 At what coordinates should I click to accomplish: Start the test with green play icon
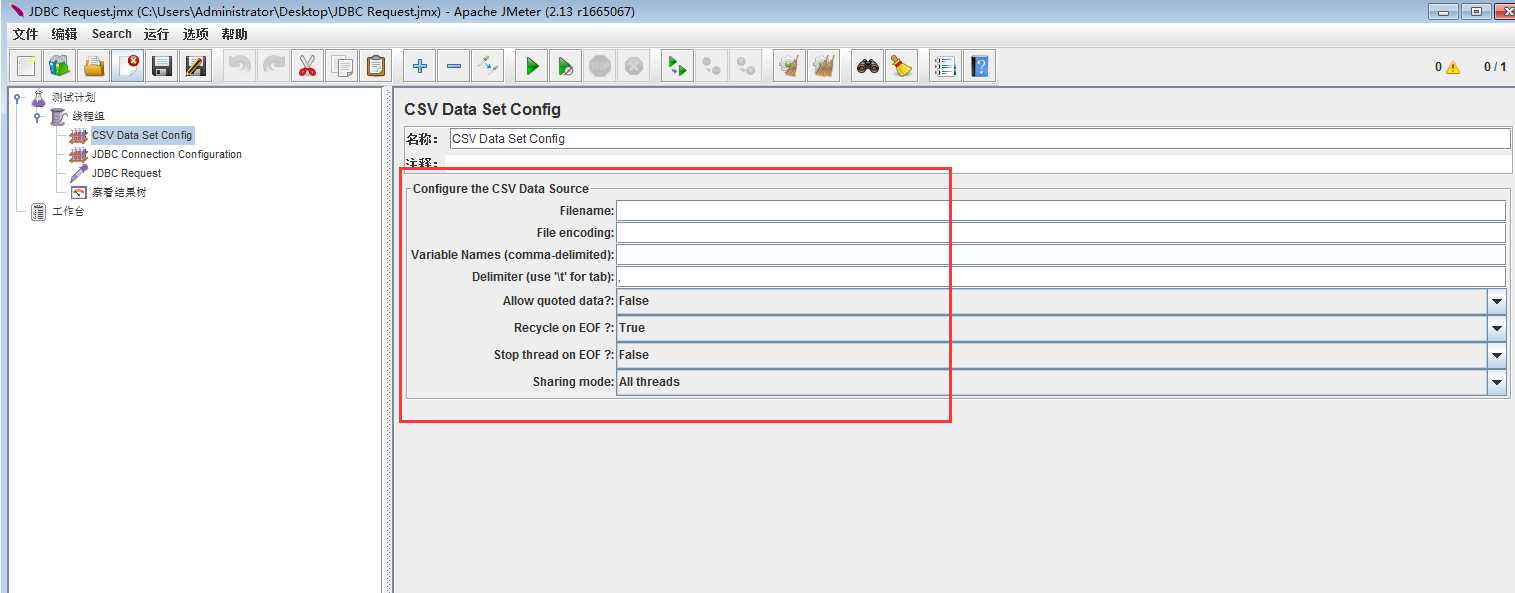[532, 66]
